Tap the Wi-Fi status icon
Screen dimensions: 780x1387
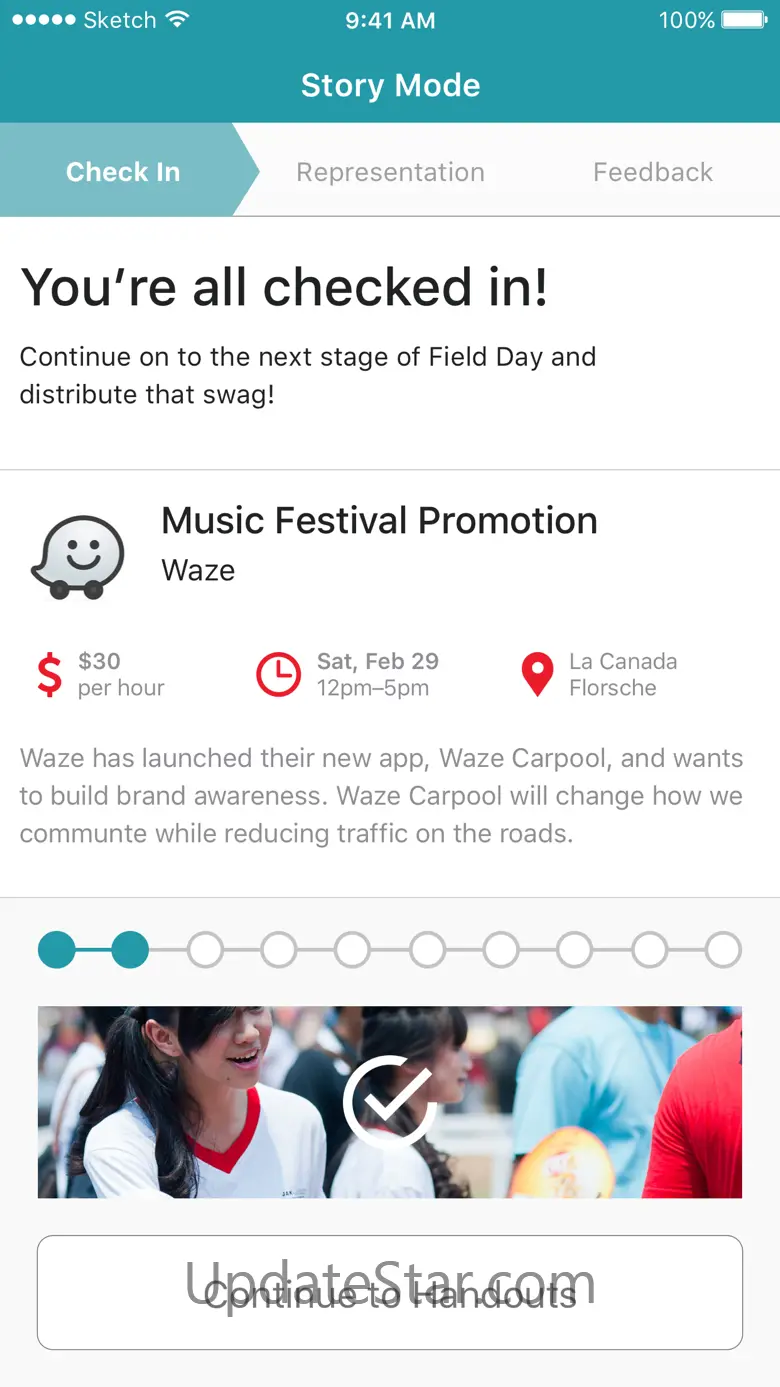(x=177, y=20)
